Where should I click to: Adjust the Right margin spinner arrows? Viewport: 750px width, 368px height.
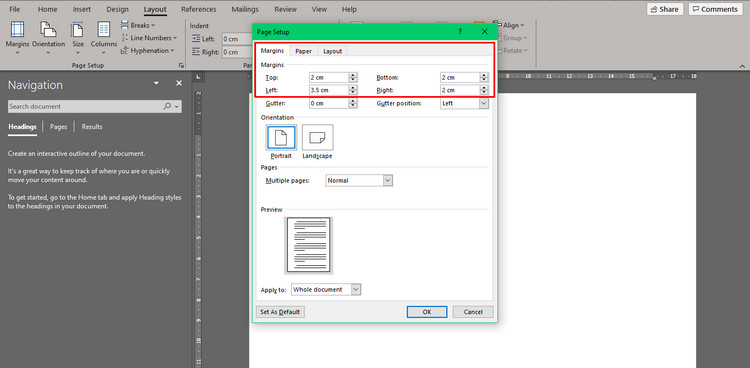pos(484,90)
